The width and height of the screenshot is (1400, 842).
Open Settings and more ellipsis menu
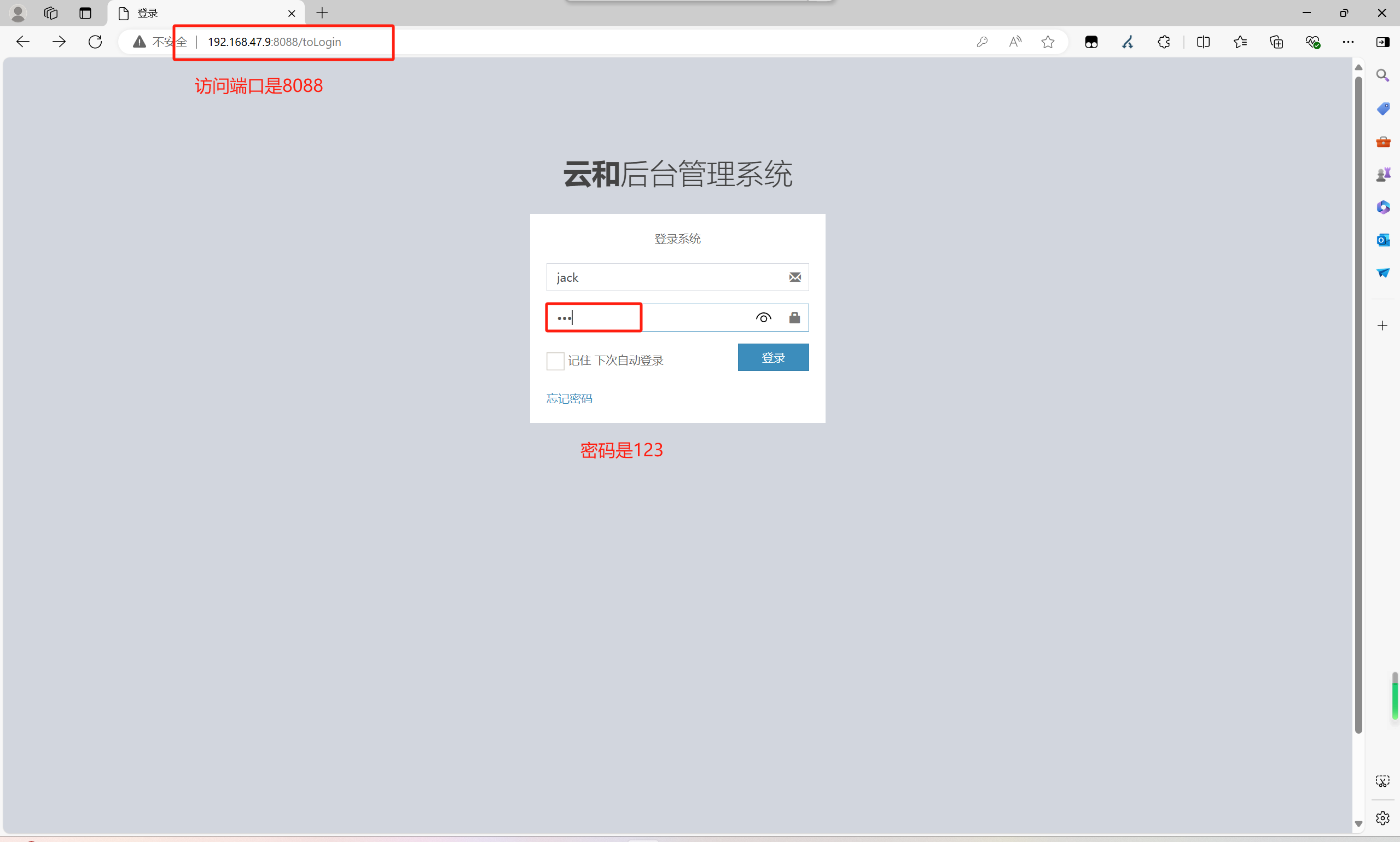point(1348,42)
